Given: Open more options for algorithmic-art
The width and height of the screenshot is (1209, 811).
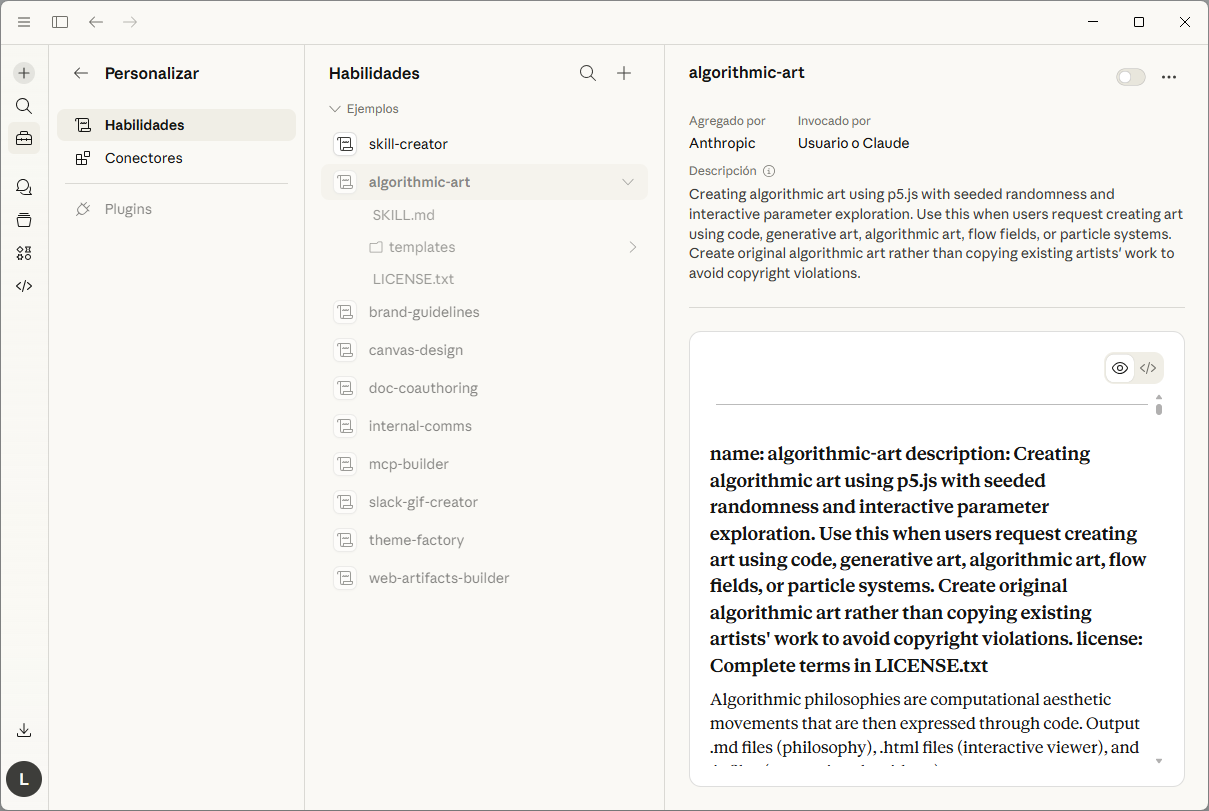Looking at the screenshot, I should pyautogui.click(x=1169, y=77).
